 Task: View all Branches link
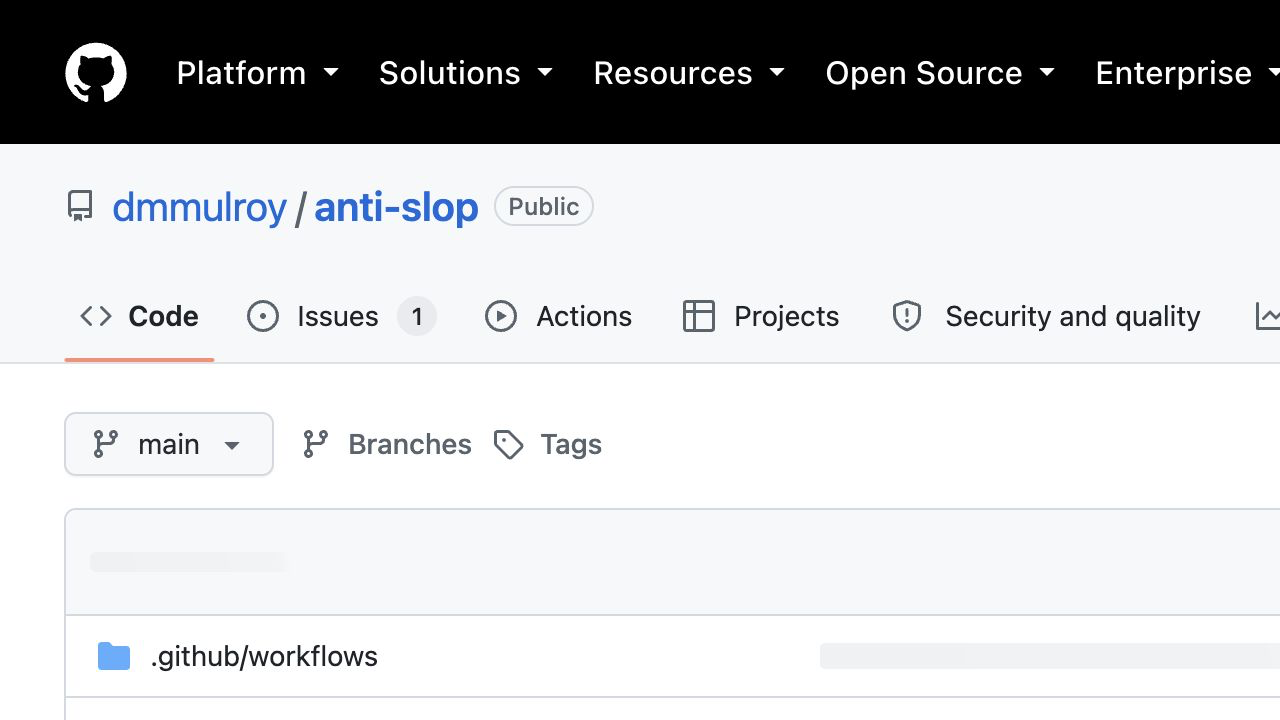pos(387,444)
